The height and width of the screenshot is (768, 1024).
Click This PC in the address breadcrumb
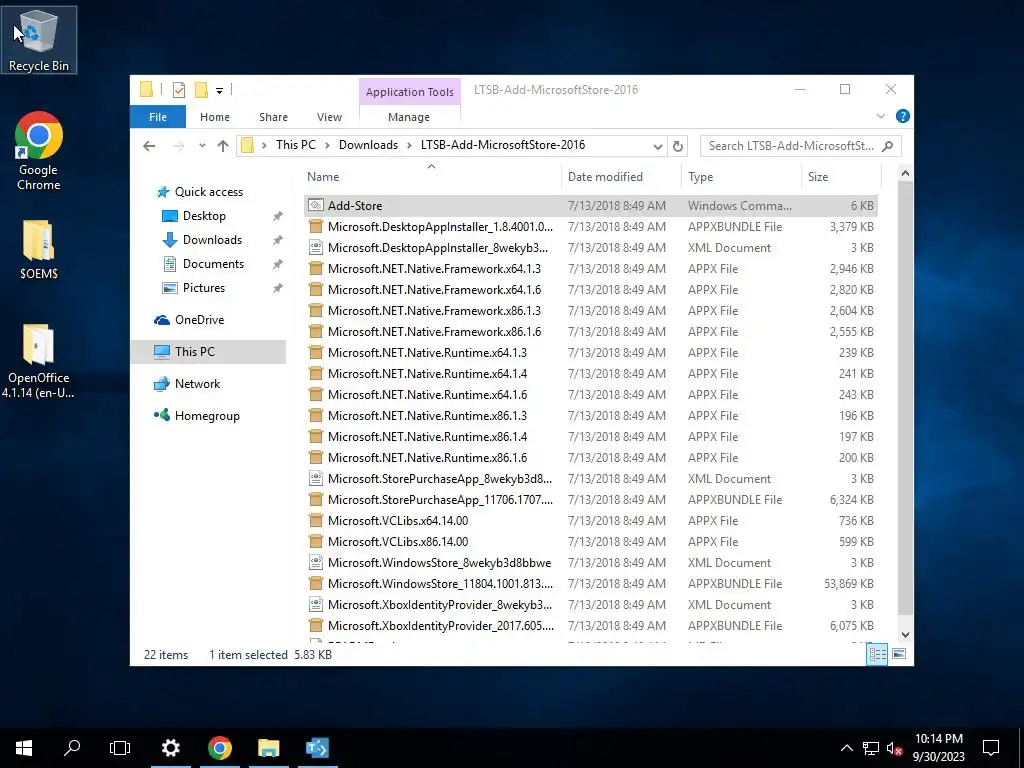(295, 145)
